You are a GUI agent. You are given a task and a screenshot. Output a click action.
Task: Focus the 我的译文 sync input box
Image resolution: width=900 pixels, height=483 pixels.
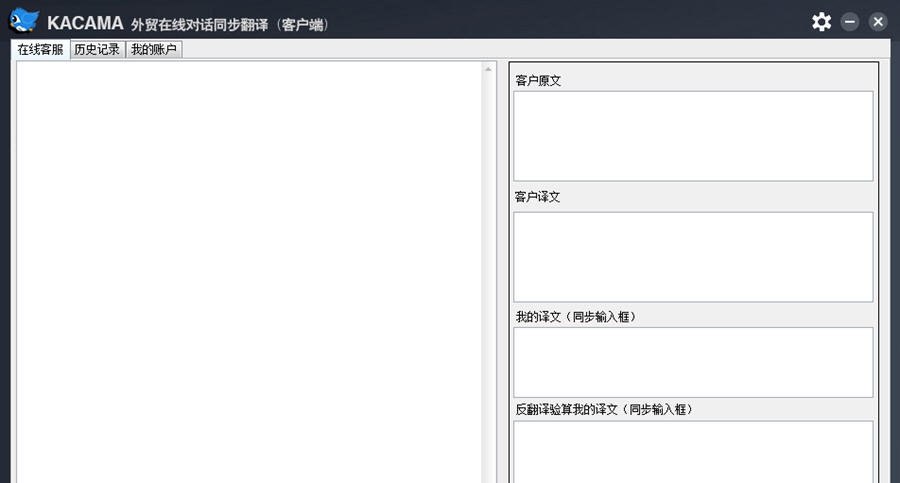(693, 362)
